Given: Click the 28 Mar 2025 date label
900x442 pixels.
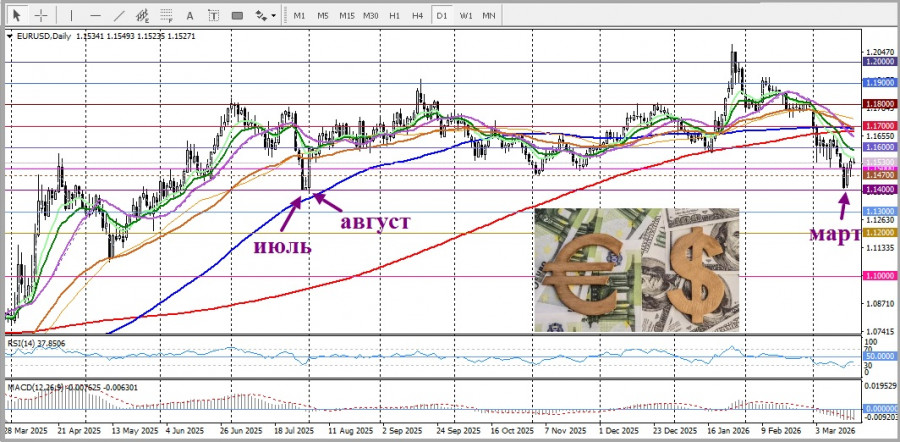Looking at the screenshot, I should [x=26, y=431].
